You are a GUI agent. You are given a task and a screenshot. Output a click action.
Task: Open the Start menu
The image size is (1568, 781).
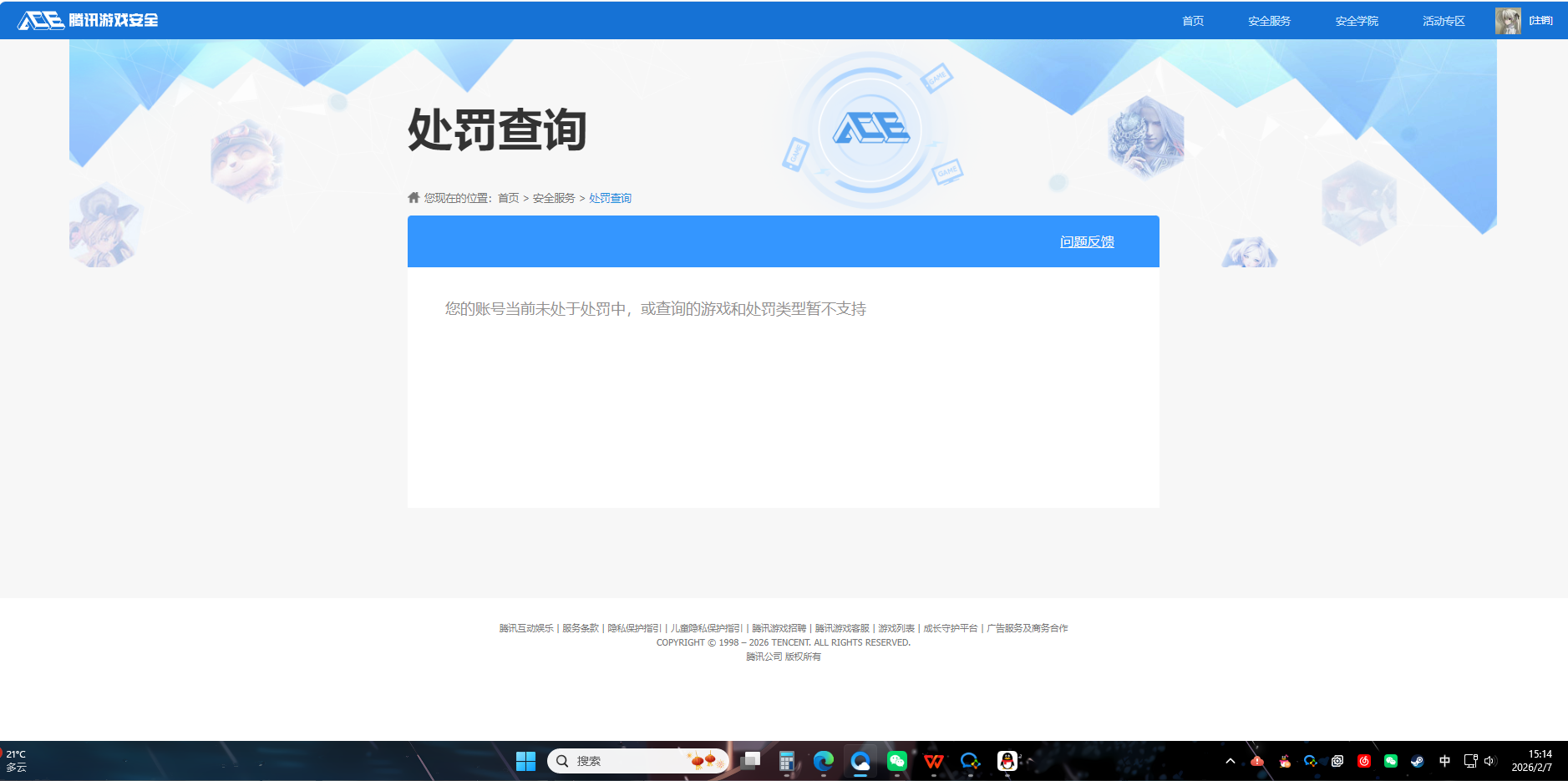click(525, 761)
